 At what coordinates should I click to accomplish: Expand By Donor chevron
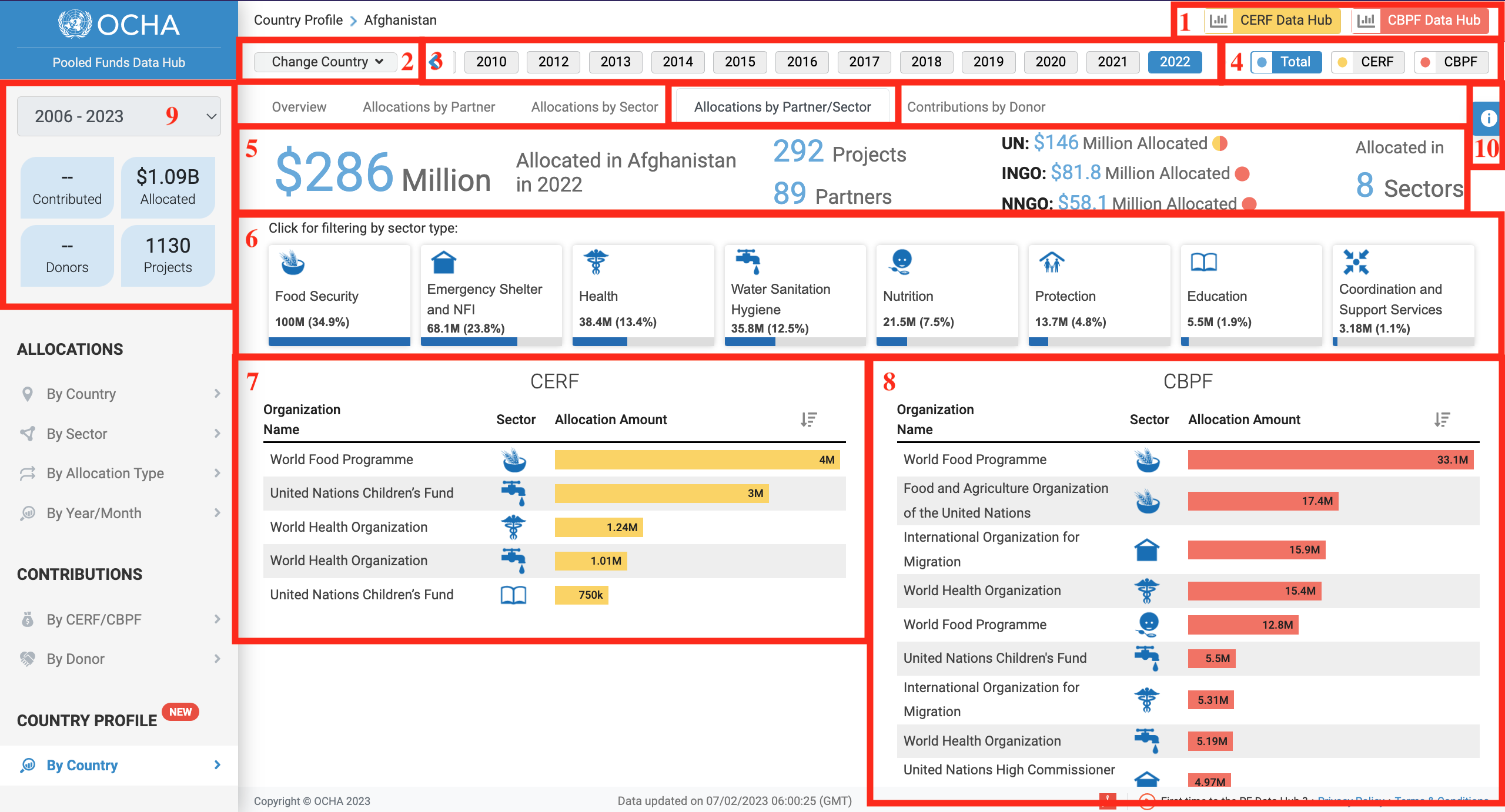(x=218, y=659)
